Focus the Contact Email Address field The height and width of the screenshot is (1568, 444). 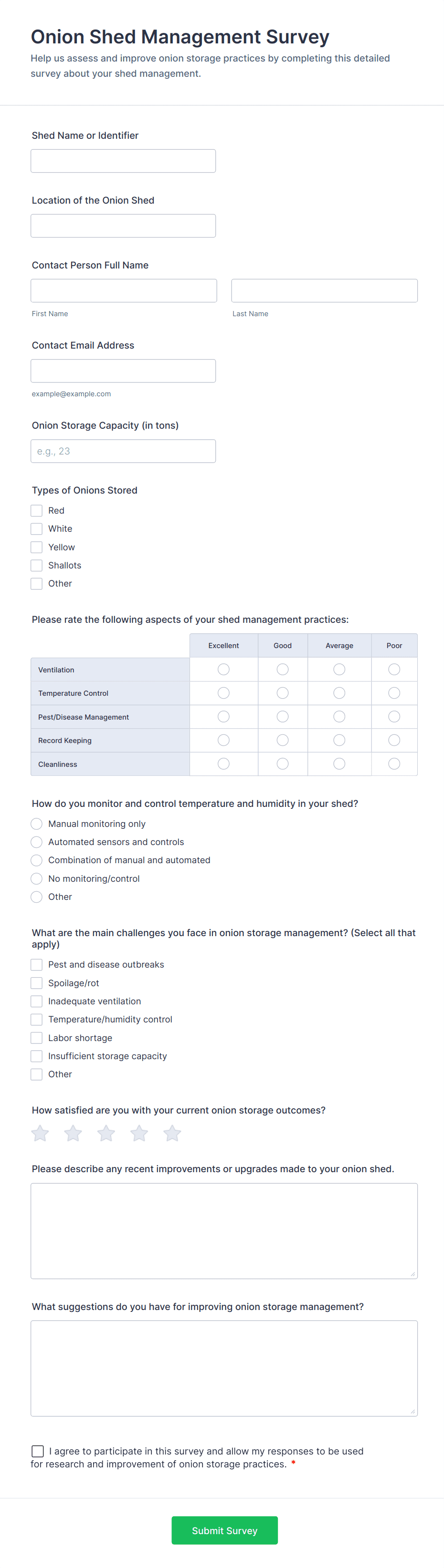tap(123, 371)
